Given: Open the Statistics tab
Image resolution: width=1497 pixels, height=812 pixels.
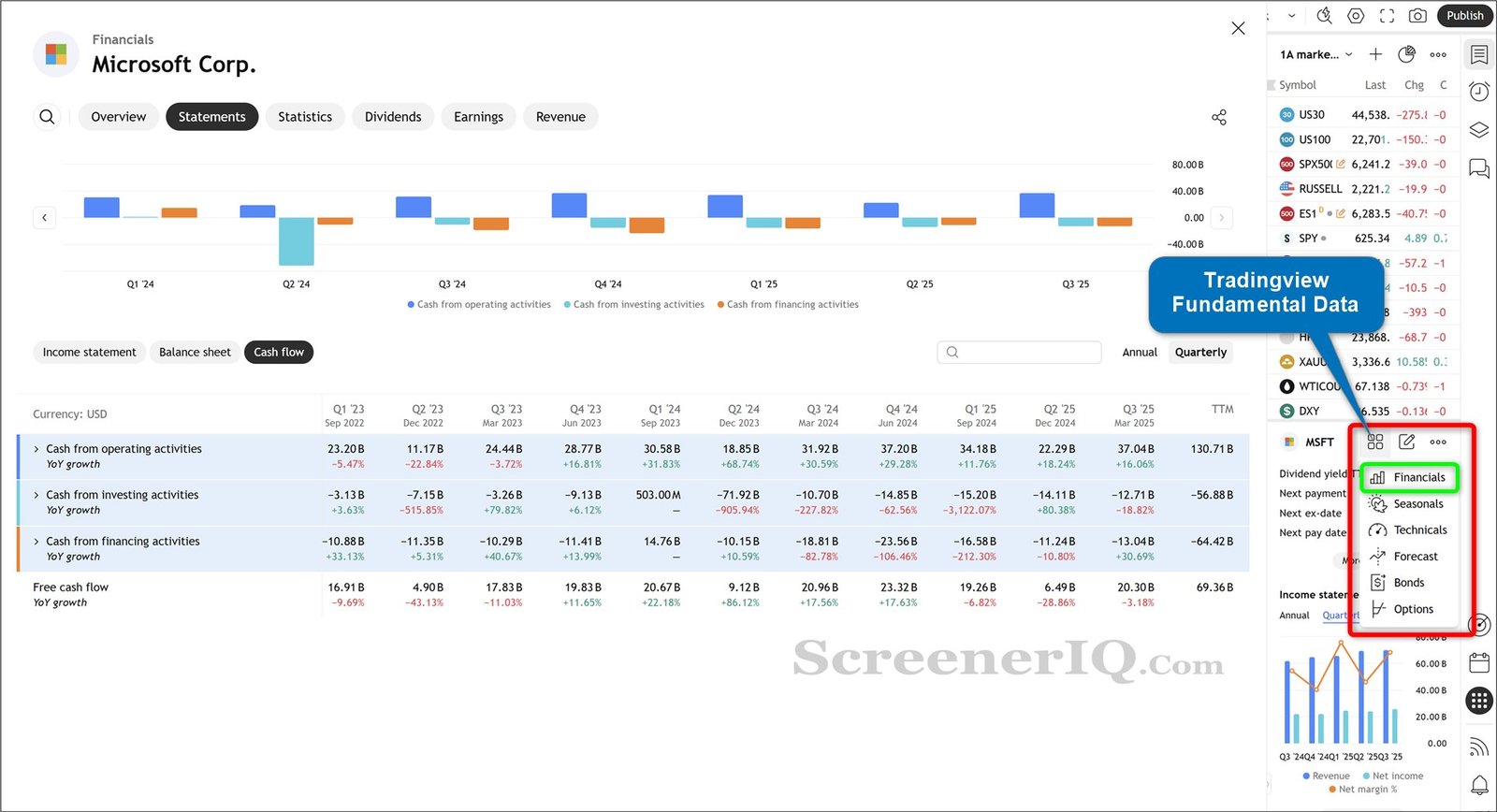Looking at the screenshot, I should coord(305,117).
